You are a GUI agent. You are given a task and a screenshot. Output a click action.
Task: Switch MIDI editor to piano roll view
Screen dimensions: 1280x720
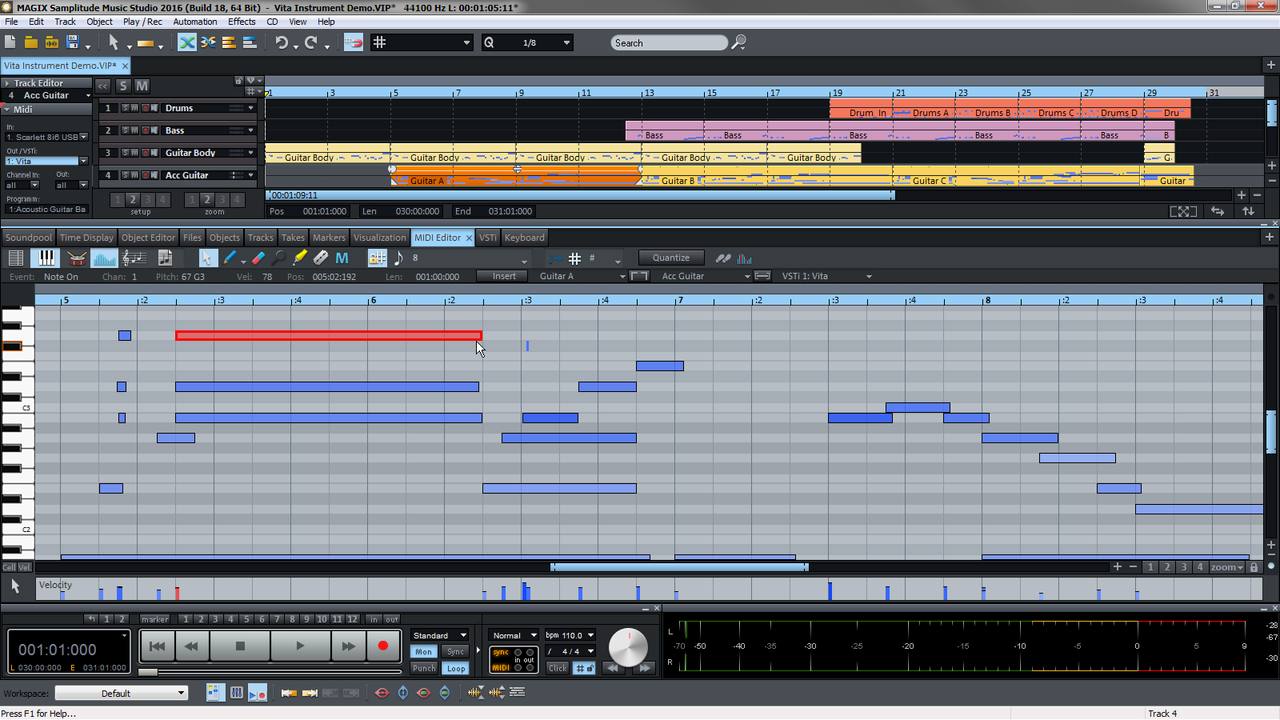pyautogui.click(x=46, y=258)
